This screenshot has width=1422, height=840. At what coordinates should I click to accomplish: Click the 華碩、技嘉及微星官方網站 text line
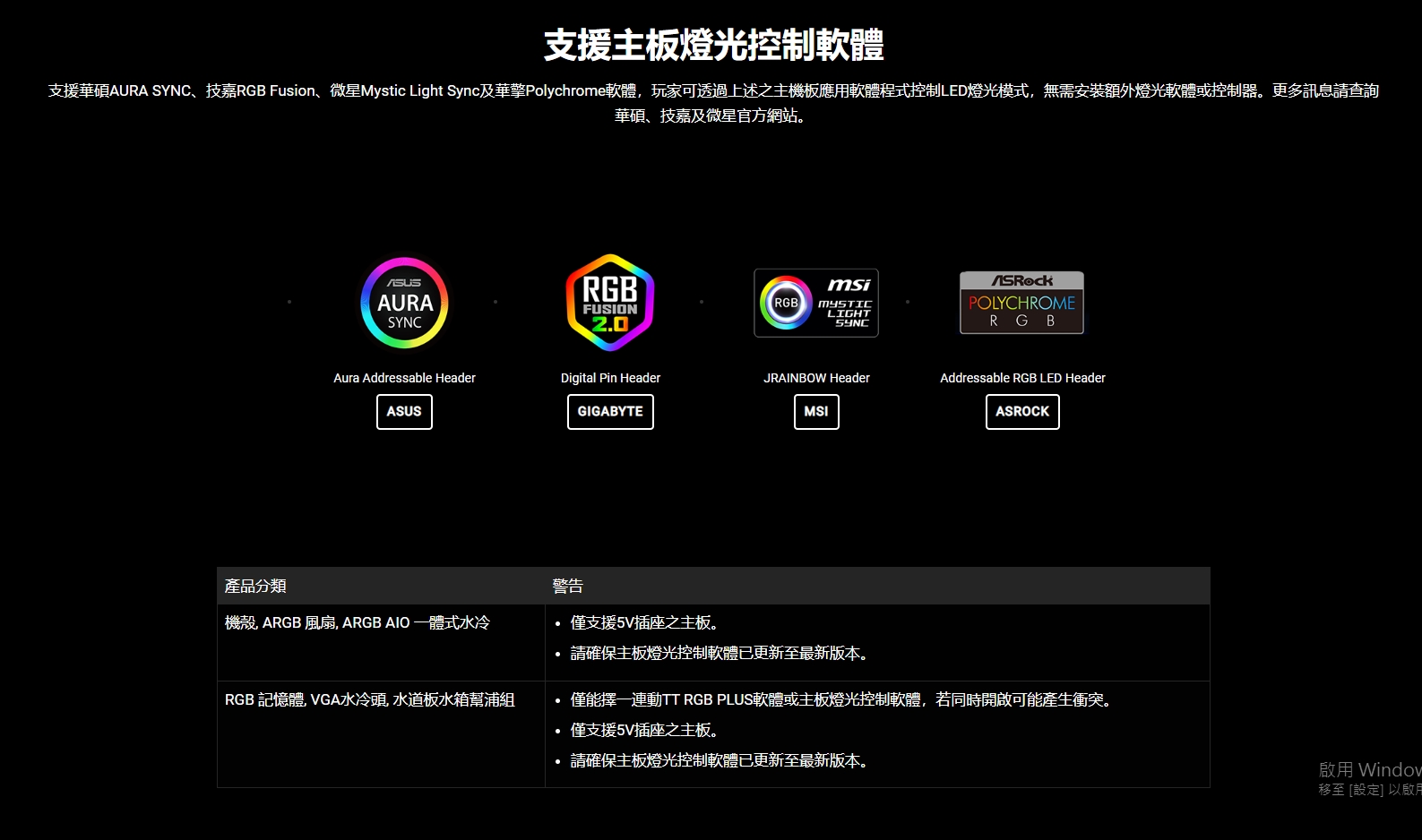pyautogui.click(x=713, y=116)
